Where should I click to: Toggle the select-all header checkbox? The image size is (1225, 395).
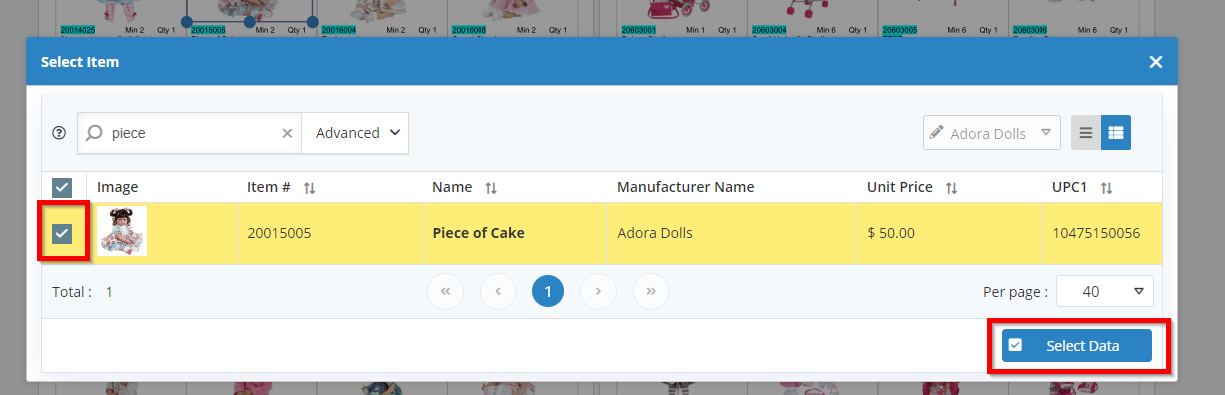pyautogui.click(x=62, y=187)
